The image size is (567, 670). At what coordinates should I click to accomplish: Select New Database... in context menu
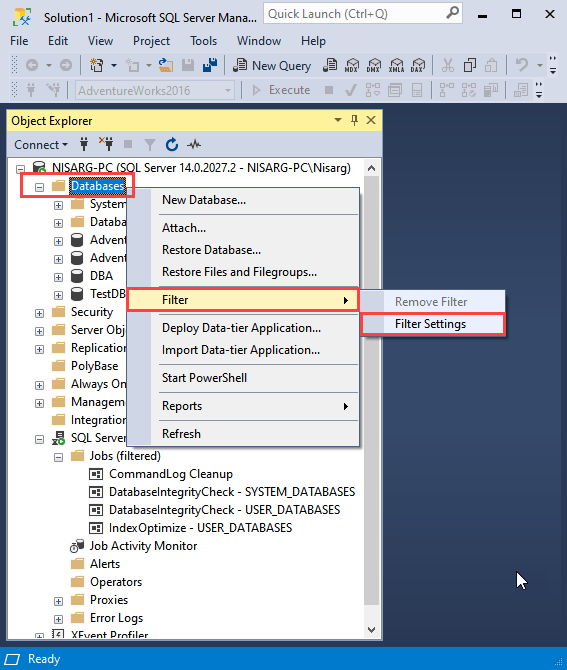tap(243, 200)
